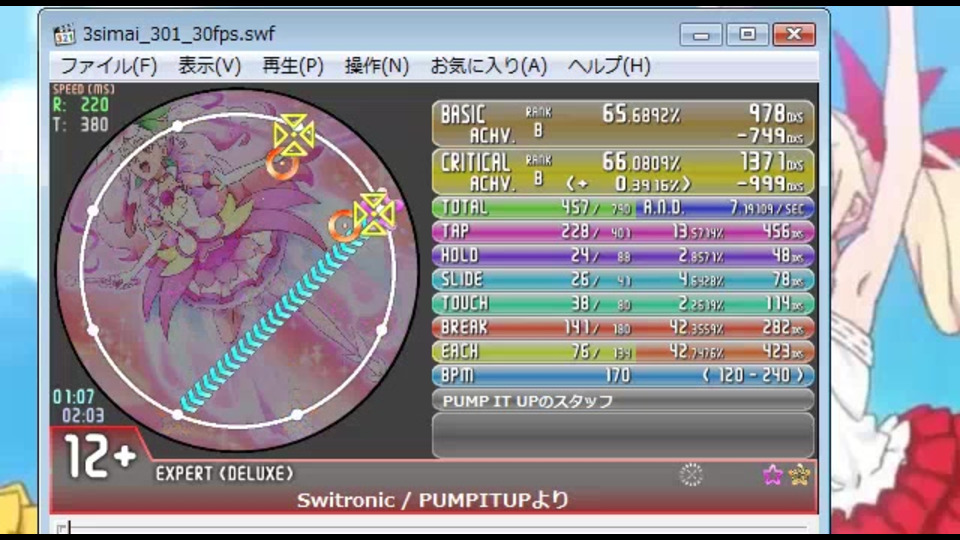The width and height of the screenshot is (960, 540).
Task: Click the SLIDE statistics row
Action: (623, 279)
